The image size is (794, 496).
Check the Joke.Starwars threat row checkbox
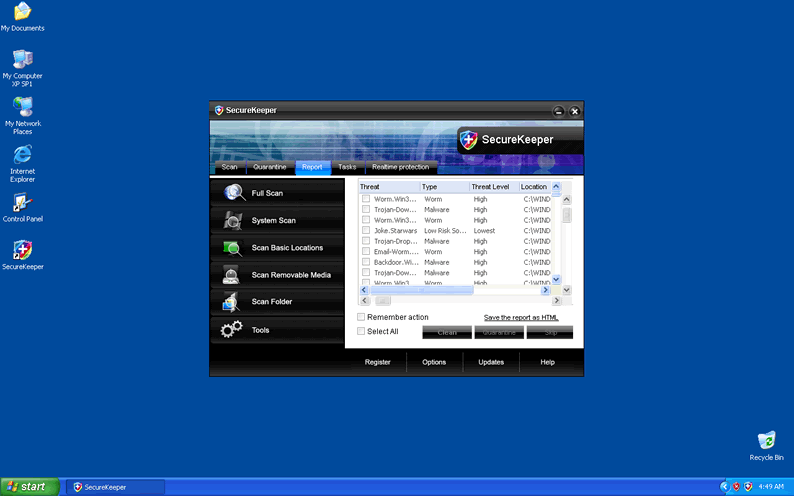coord(366,231)
